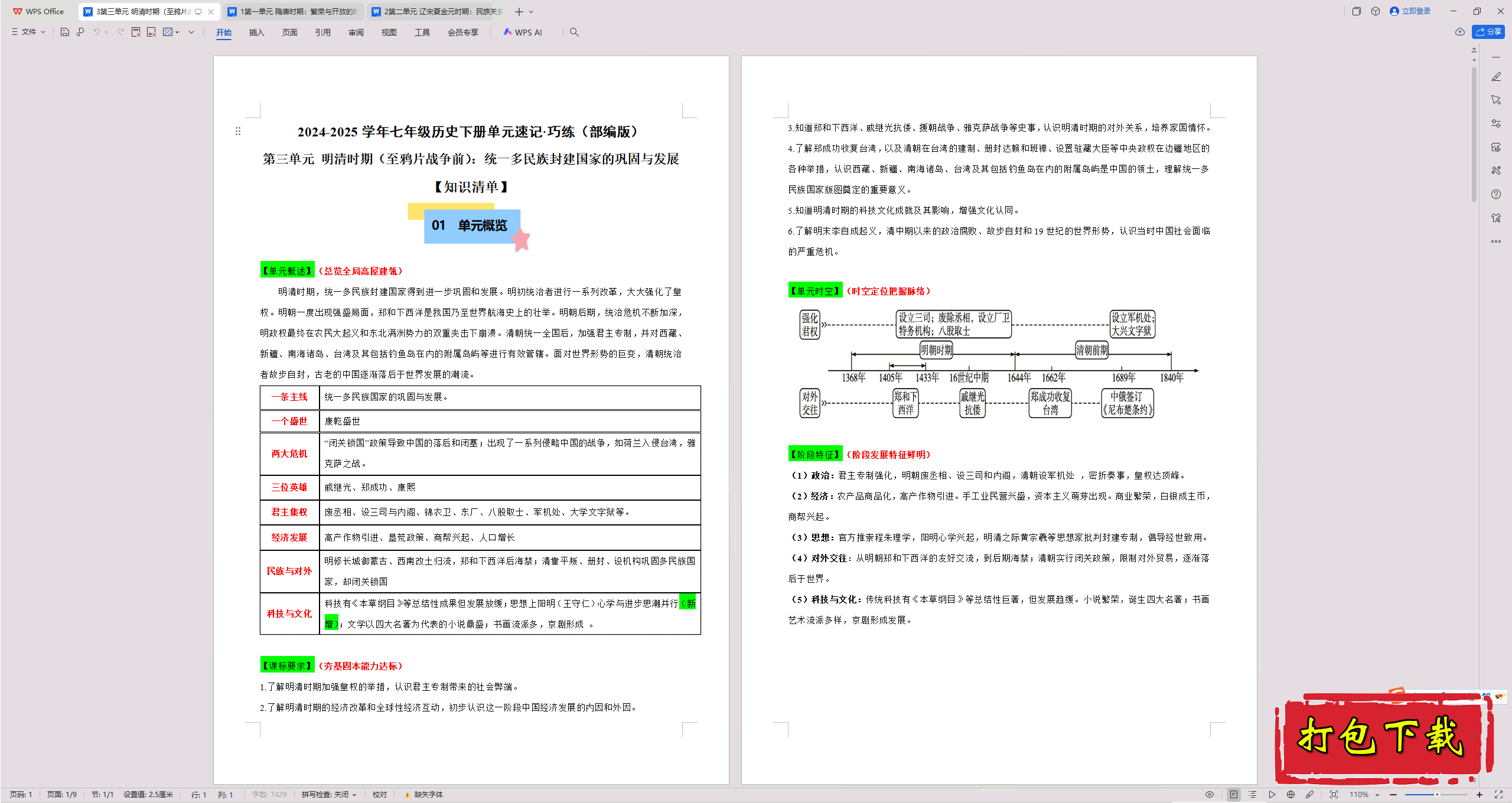Click the Save icon in quick toolbar
Image resolution: width=1512 pixels, height=803 pixels.
click(65, 32)
